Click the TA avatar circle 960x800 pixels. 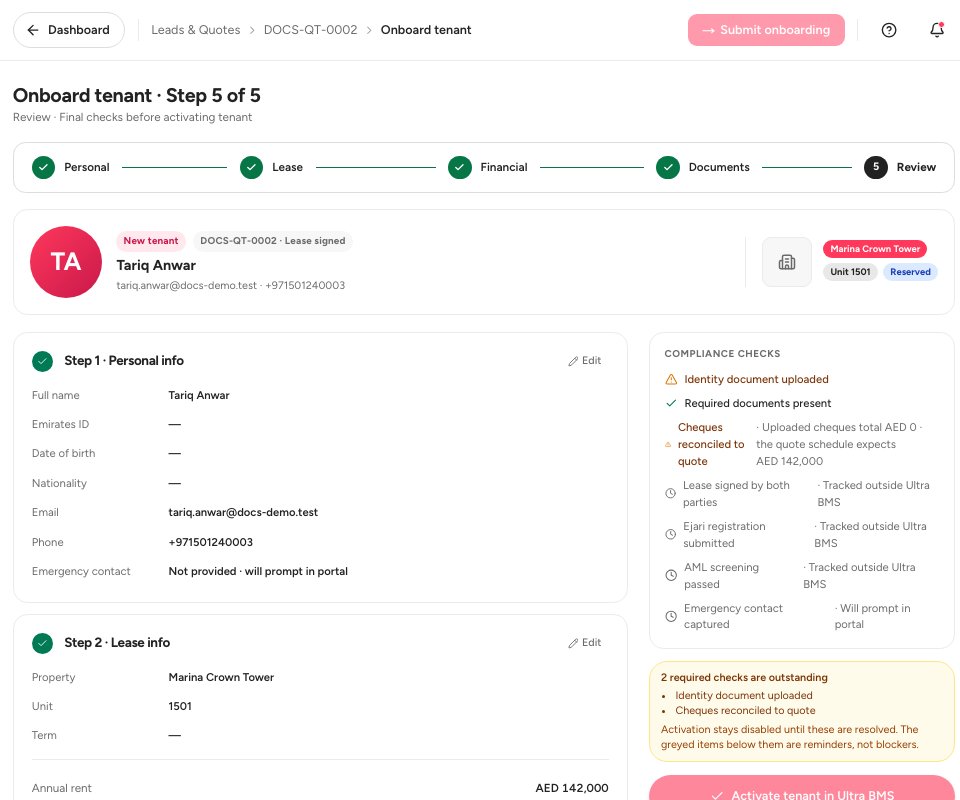(x=66, y=262)
